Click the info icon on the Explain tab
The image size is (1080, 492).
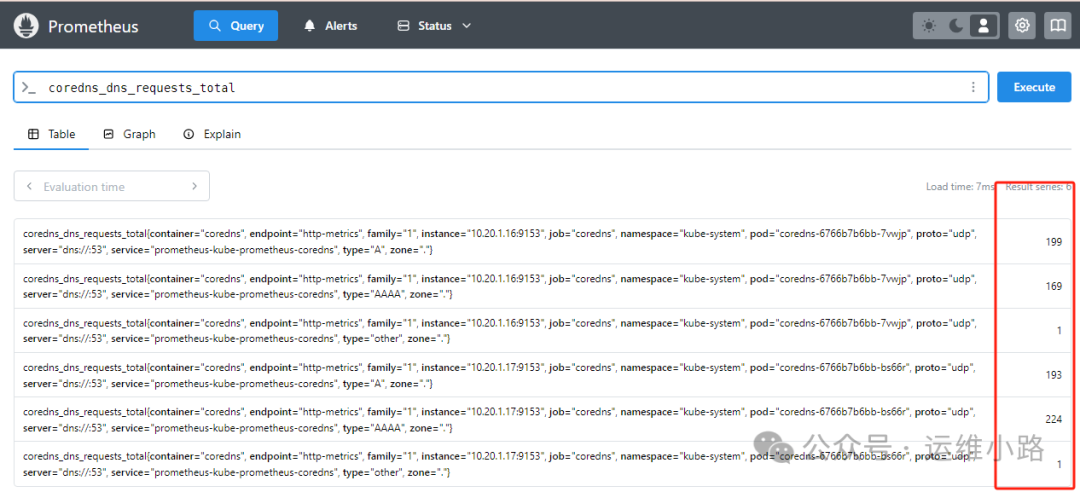tap(189, 134)
